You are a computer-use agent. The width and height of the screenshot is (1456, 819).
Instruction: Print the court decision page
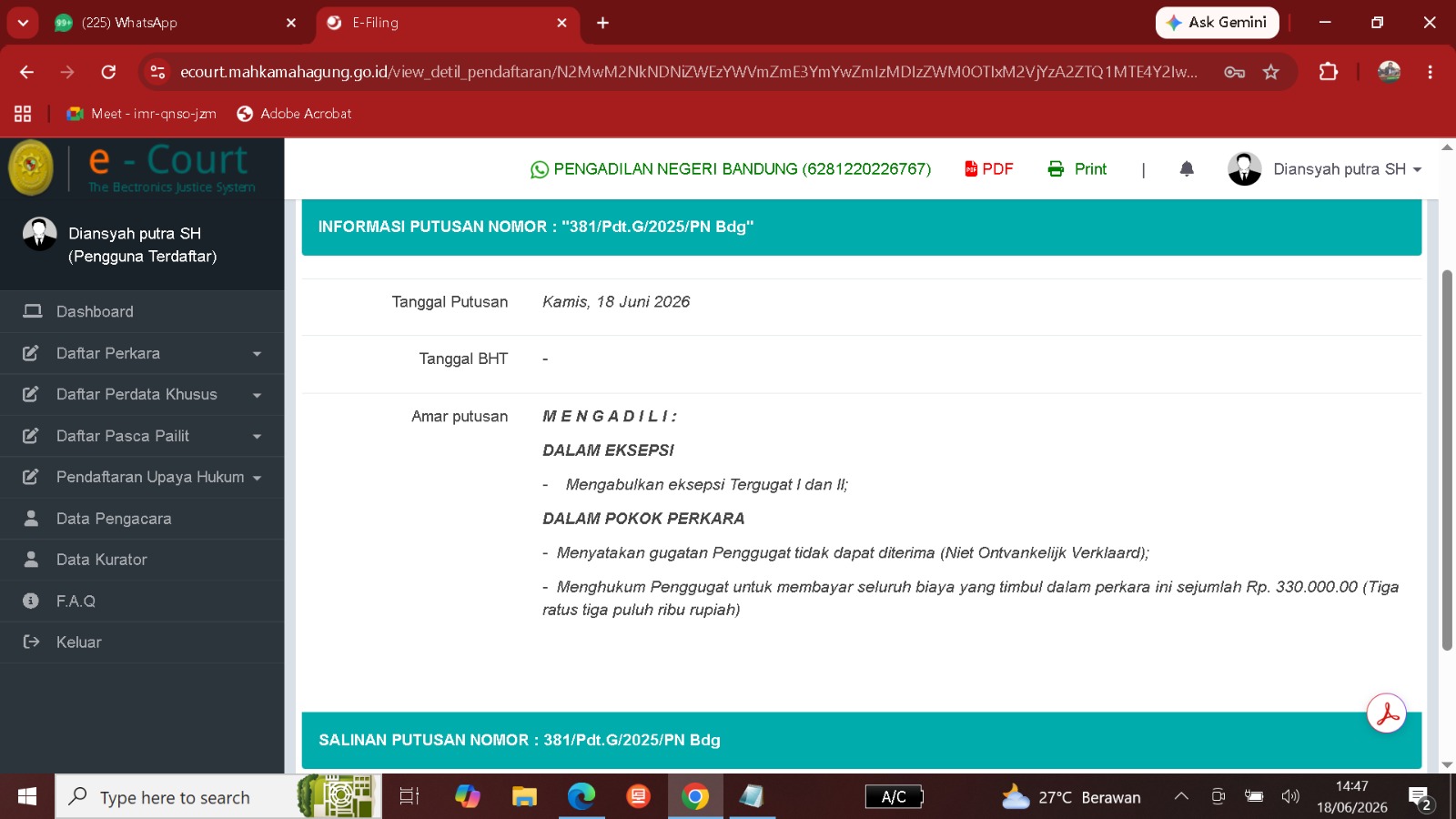point(1077,168)
